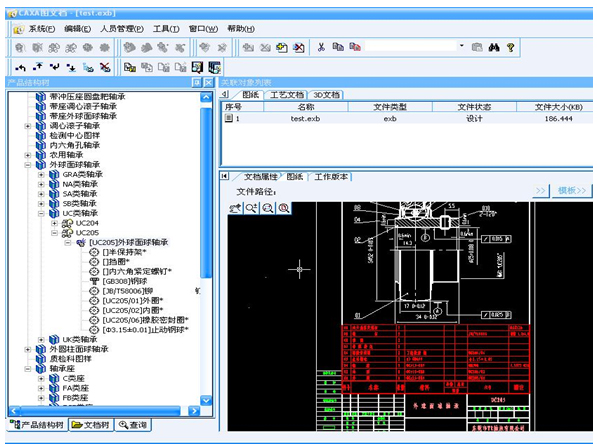The height and width of the screenshot is (447, 597).
Task: Switch to the 文档属性 tab
Action: pyautogui.click(x=260, y=177)
